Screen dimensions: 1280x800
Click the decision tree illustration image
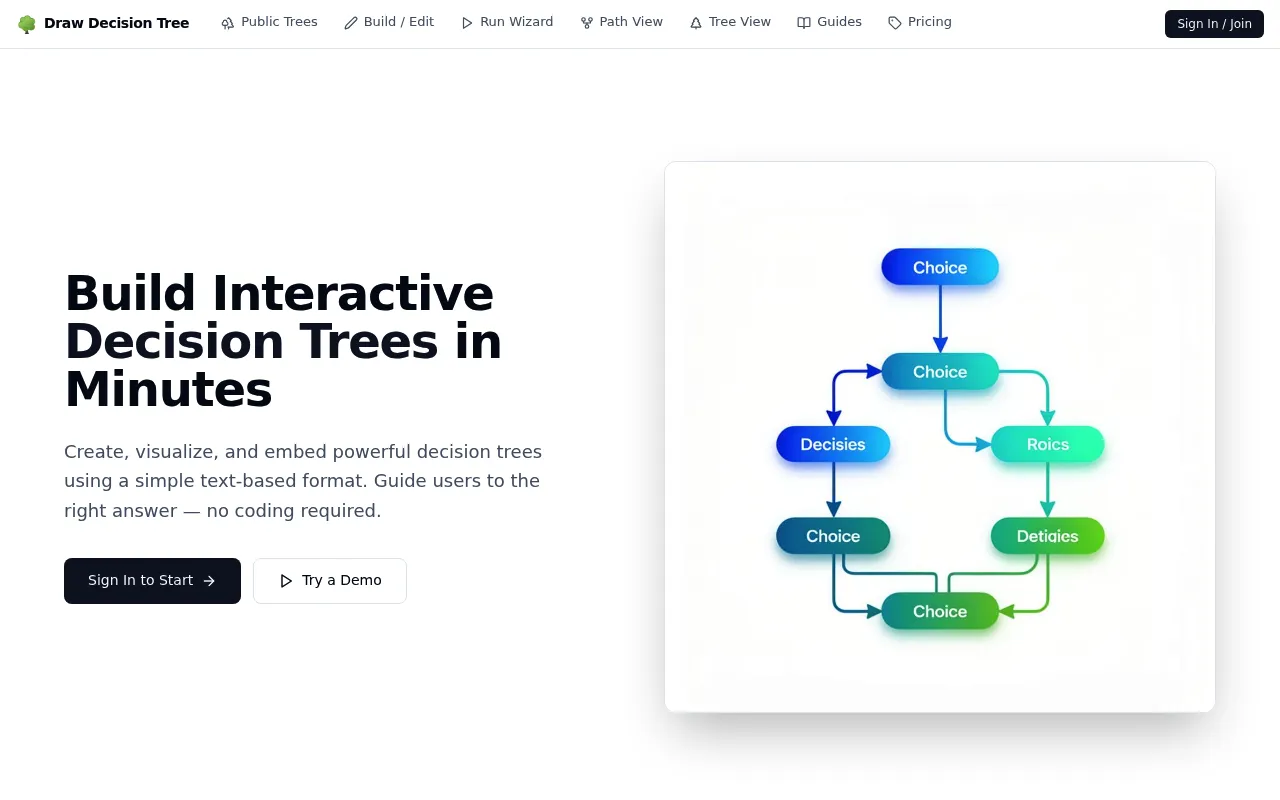[940, 437]
